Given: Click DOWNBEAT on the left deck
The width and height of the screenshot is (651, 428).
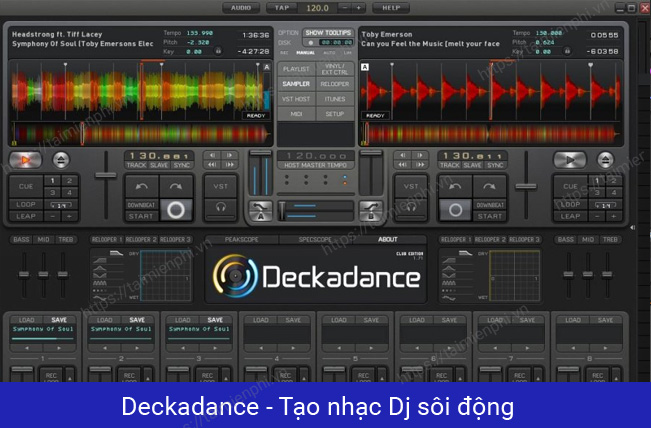Looking at the screenshot, I should [141, 205].
